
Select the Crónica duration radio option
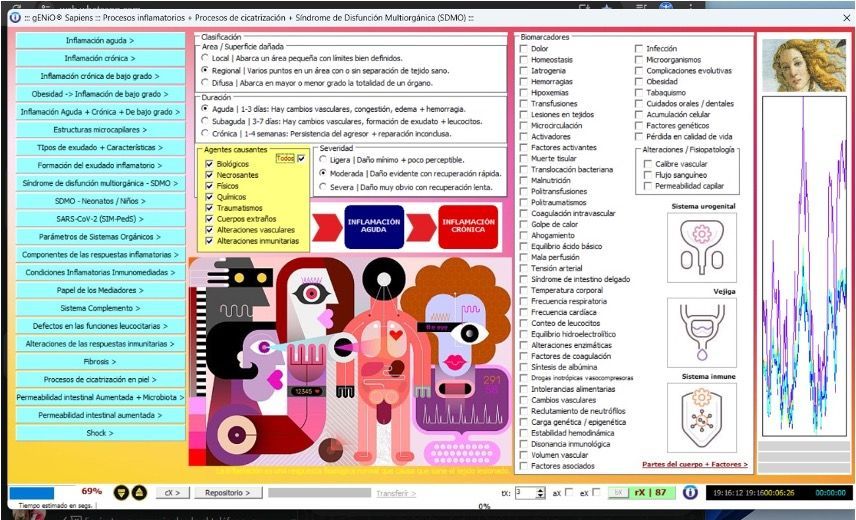pos(206,134)
